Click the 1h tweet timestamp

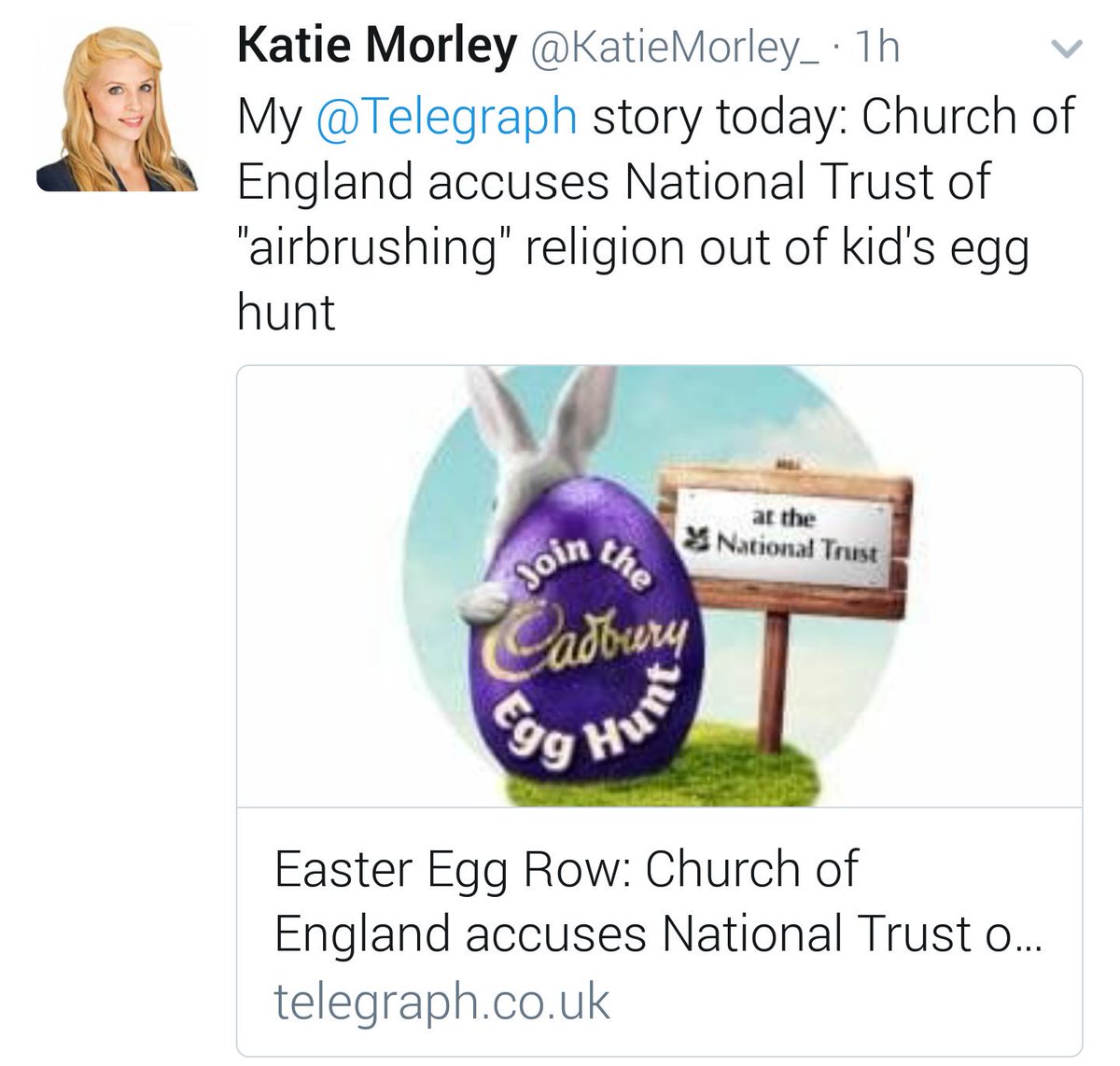tap(876, 48)
